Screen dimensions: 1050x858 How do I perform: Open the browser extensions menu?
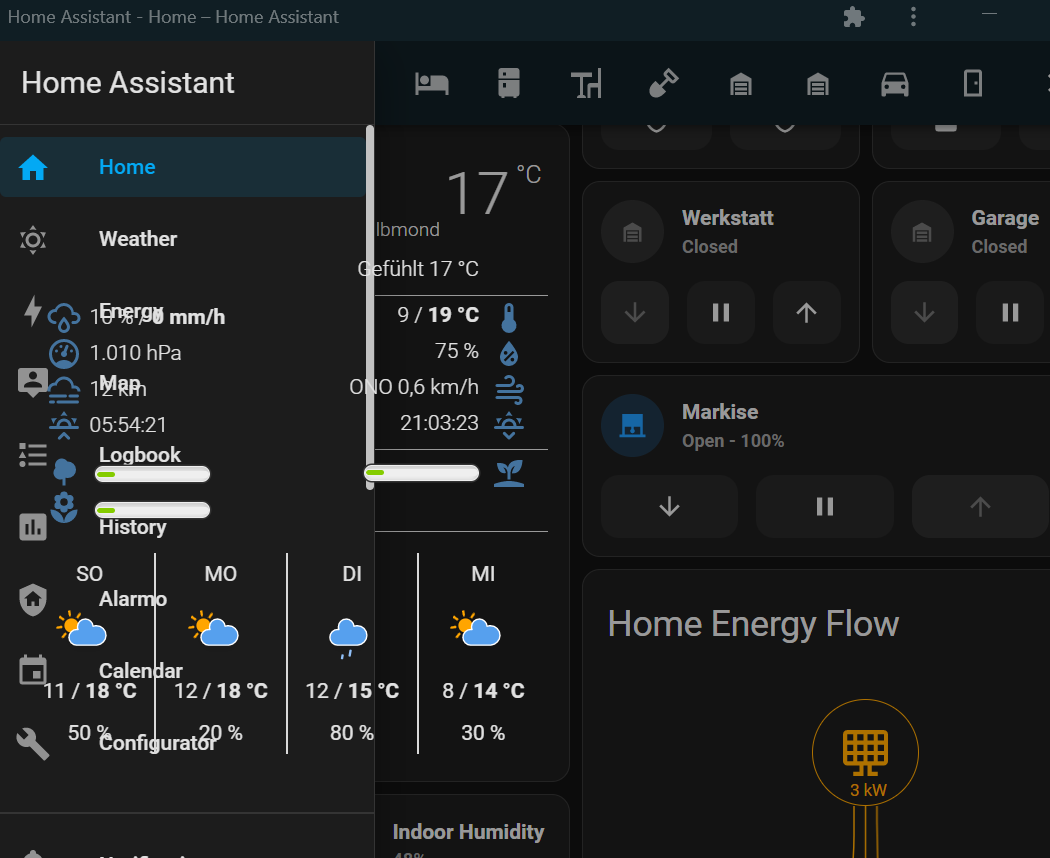(x=854, y=16)
